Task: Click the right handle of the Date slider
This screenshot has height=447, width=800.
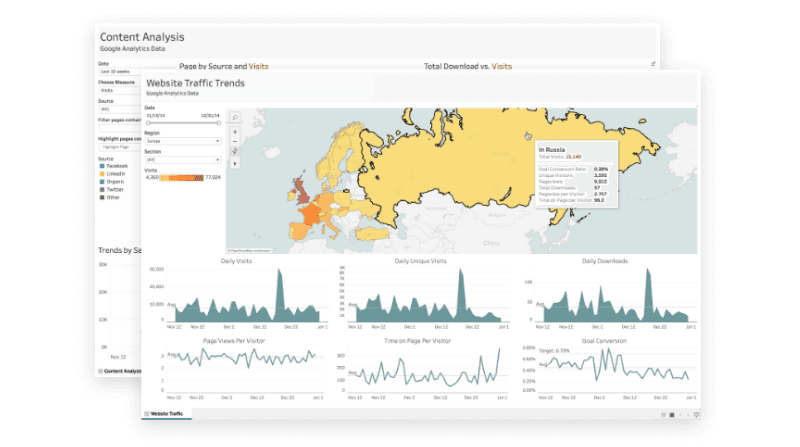Action: (x=220, y=123)
